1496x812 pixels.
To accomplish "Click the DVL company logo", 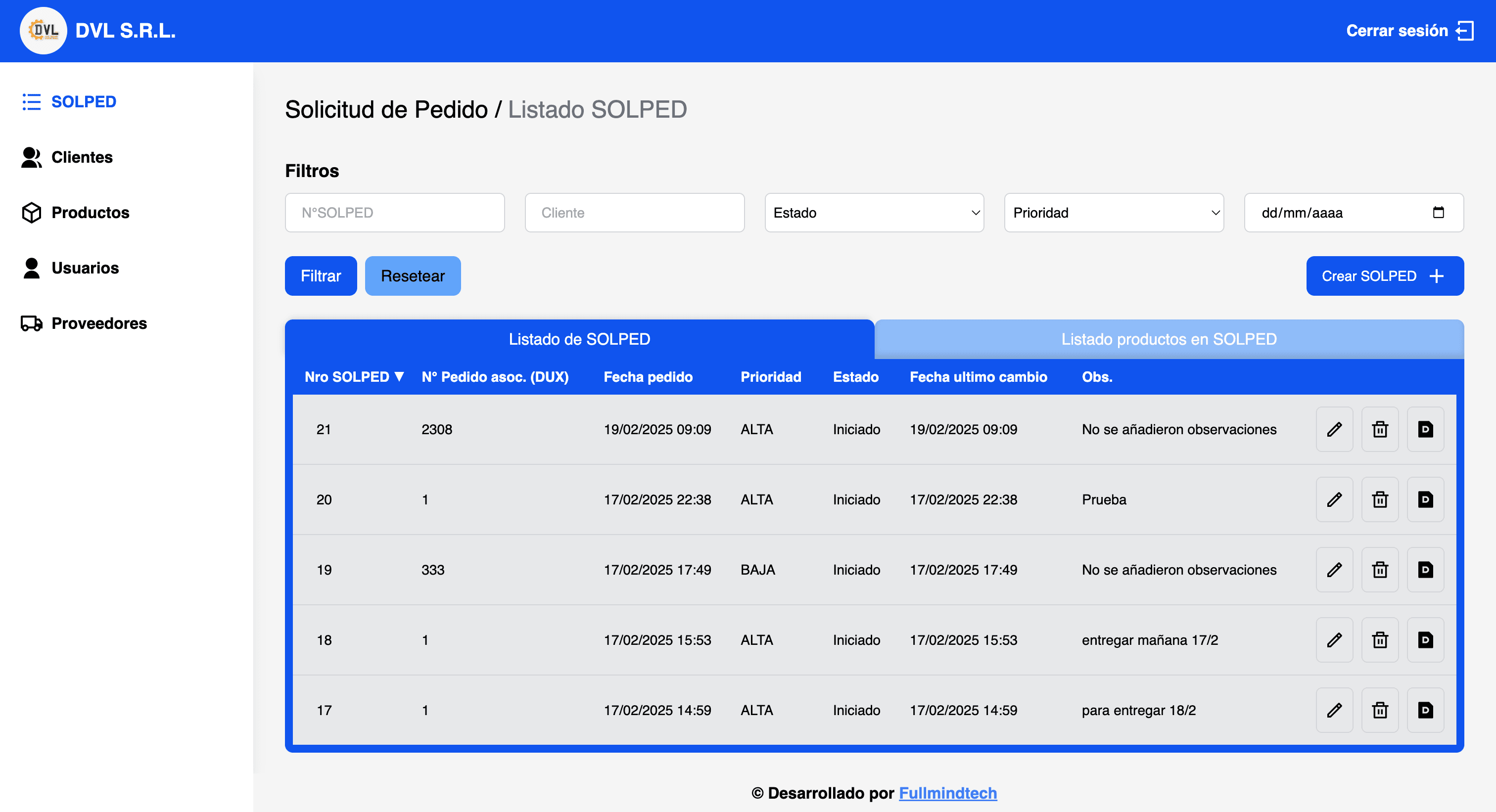I will [43, 31].
